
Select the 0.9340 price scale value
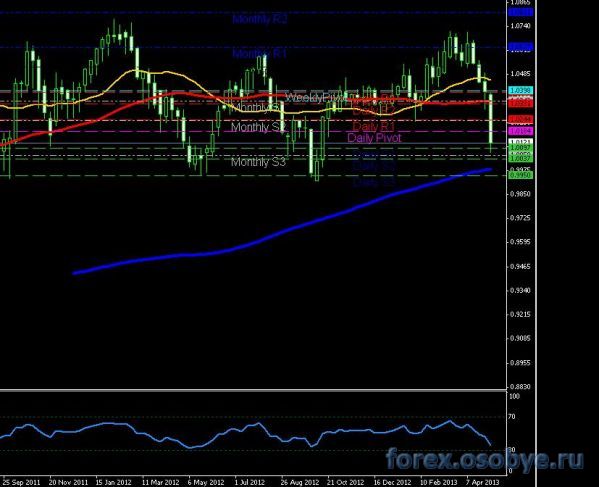(520, 290)
